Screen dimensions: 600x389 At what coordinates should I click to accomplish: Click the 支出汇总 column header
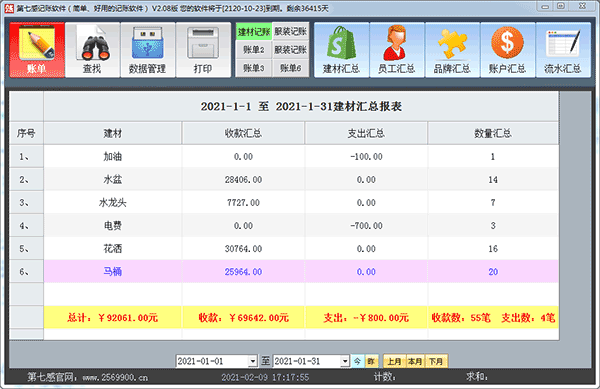coord(366,133)
